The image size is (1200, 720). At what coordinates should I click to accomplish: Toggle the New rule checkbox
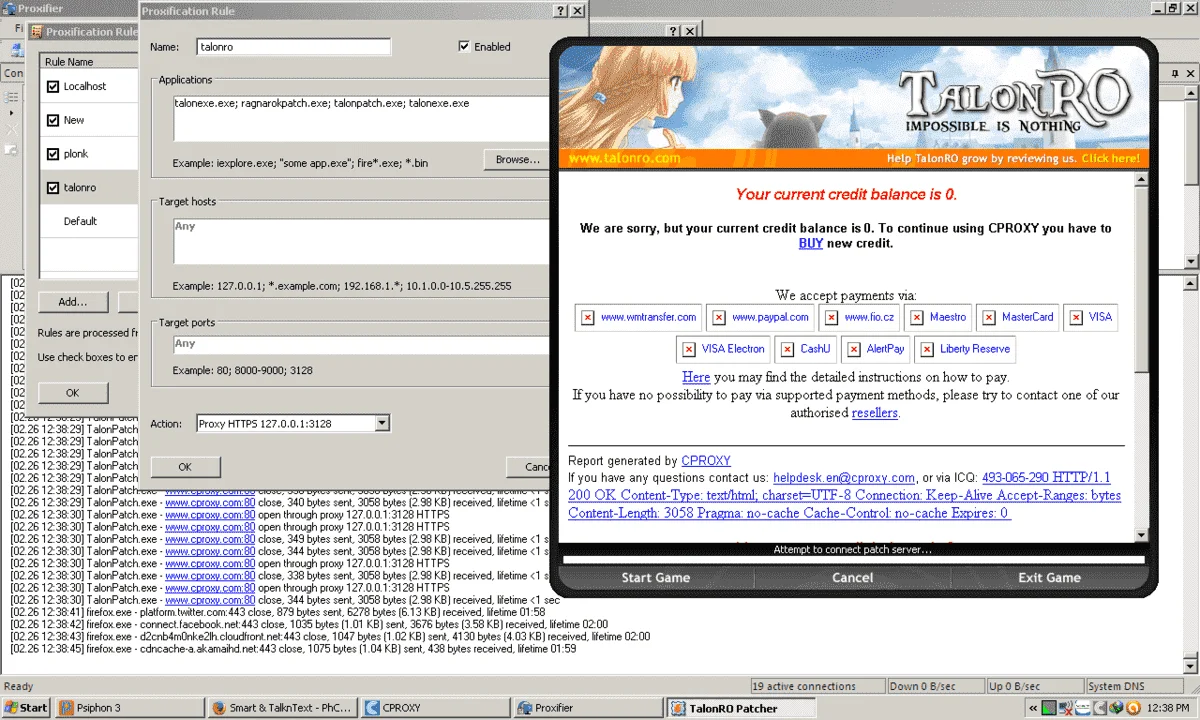click(x=53, y=120)
